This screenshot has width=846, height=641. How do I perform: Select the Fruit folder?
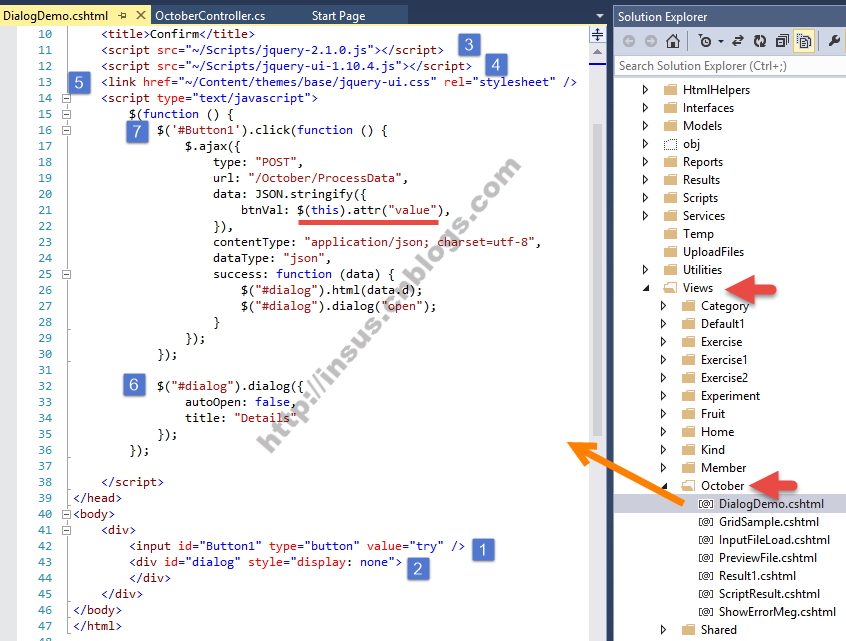click(712, 414)
